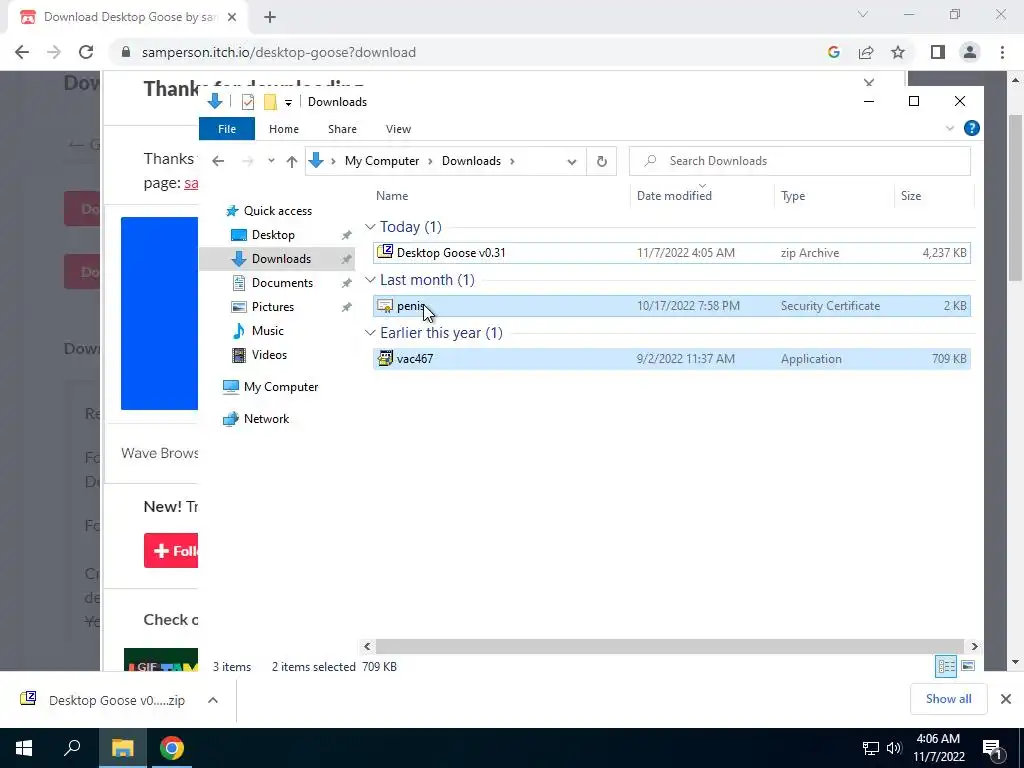Viewport: 1024px width, 768px height.
Task: Collapse the Last month group
Action: (x=370, y=280)
